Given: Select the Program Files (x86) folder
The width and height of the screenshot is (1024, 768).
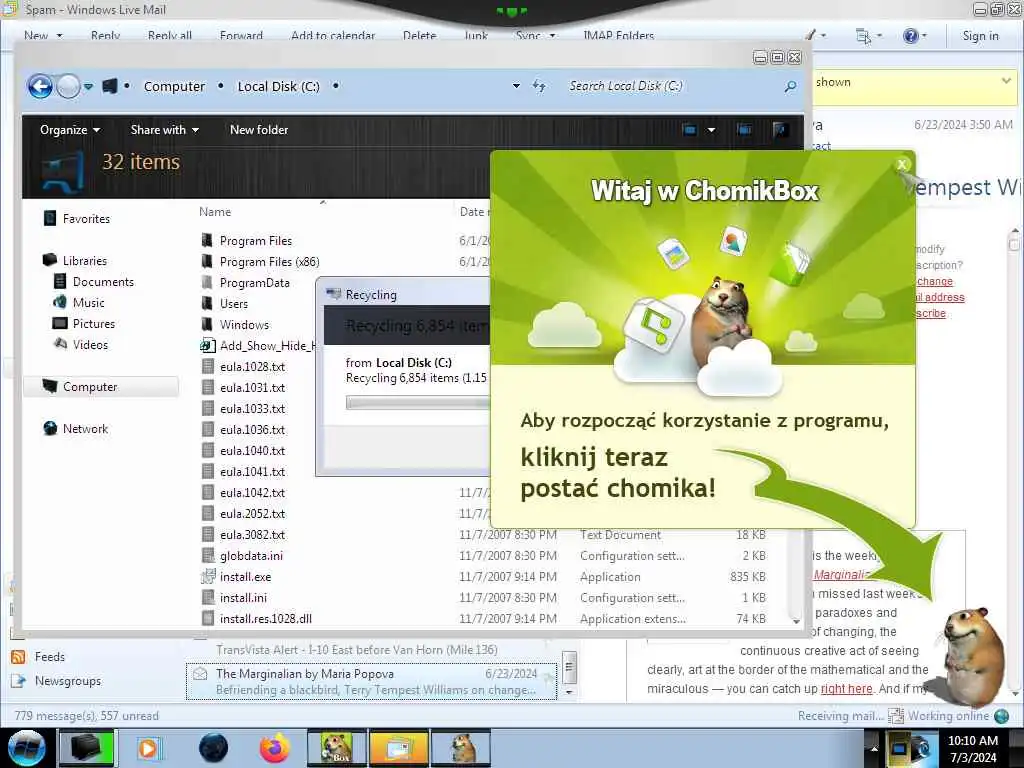Looking at the screenshot, I should [x=269, y=262].
